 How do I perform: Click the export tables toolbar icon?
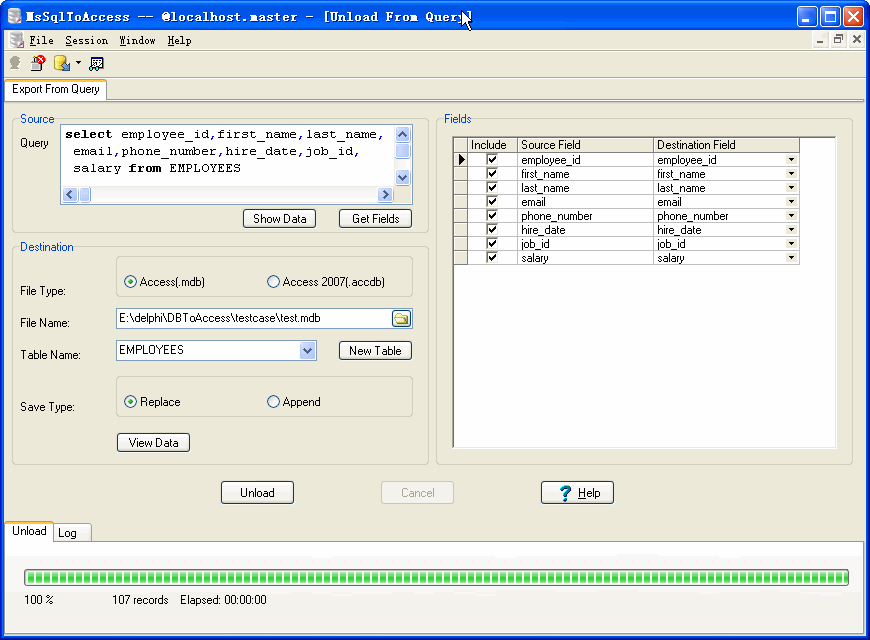pyautogui.click(x=96, y=64)
